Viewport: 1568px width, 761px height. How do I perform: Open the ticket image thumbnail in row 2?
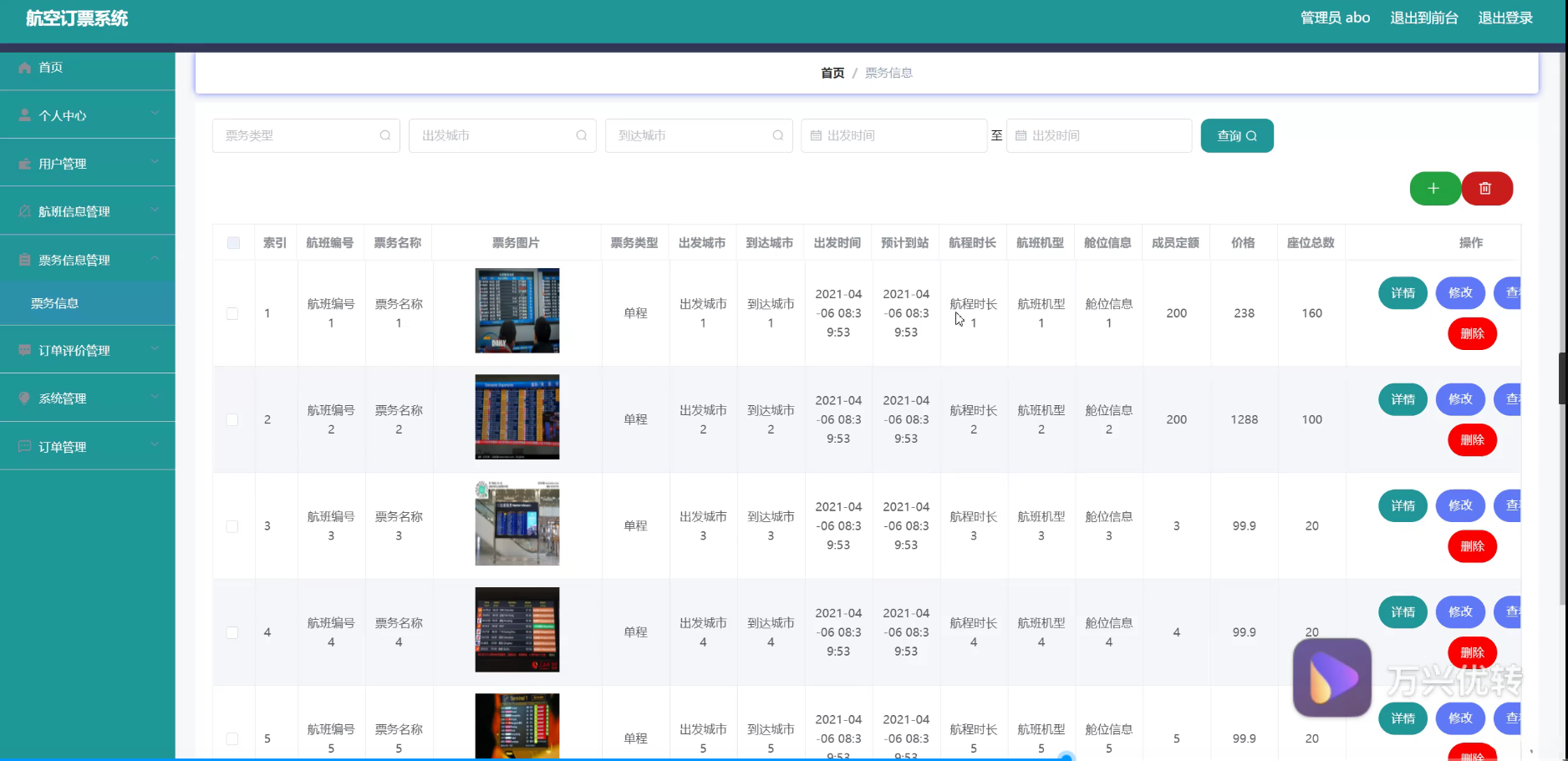[x=517, y=417]
